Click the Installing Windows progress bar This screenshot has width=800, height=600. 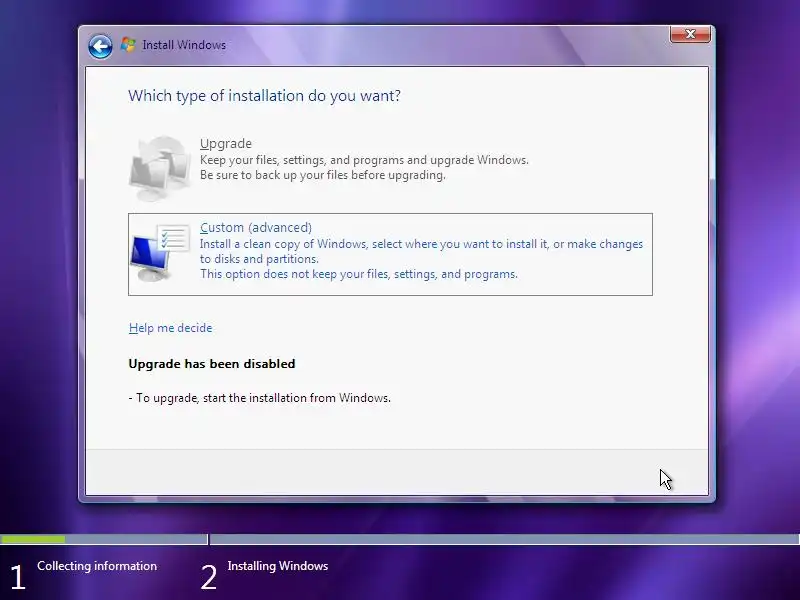[505, 539]
